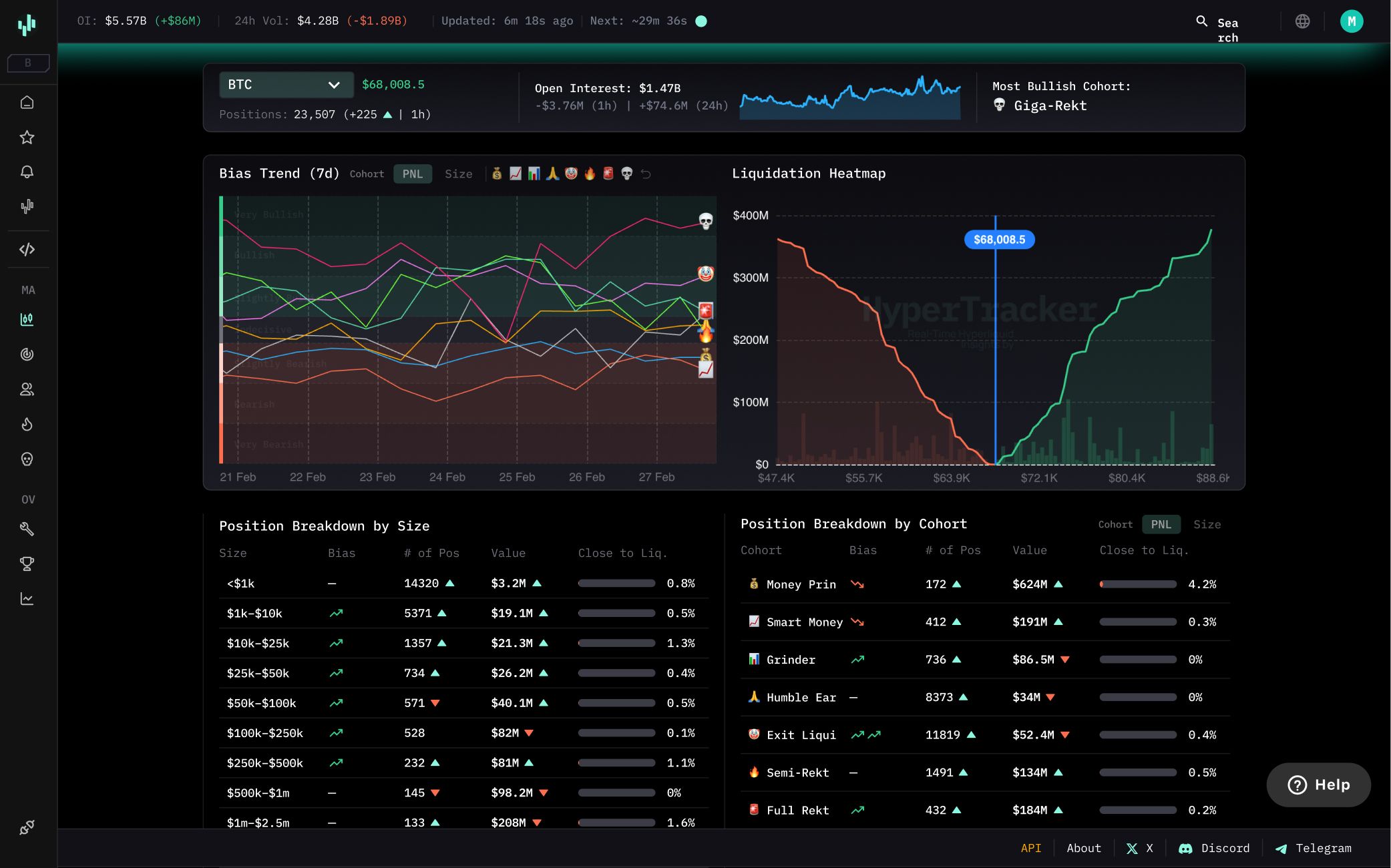Viewport: 1391px width, 868px height.
Task: Open the About menu in the footer
Action: [1083, 848]
